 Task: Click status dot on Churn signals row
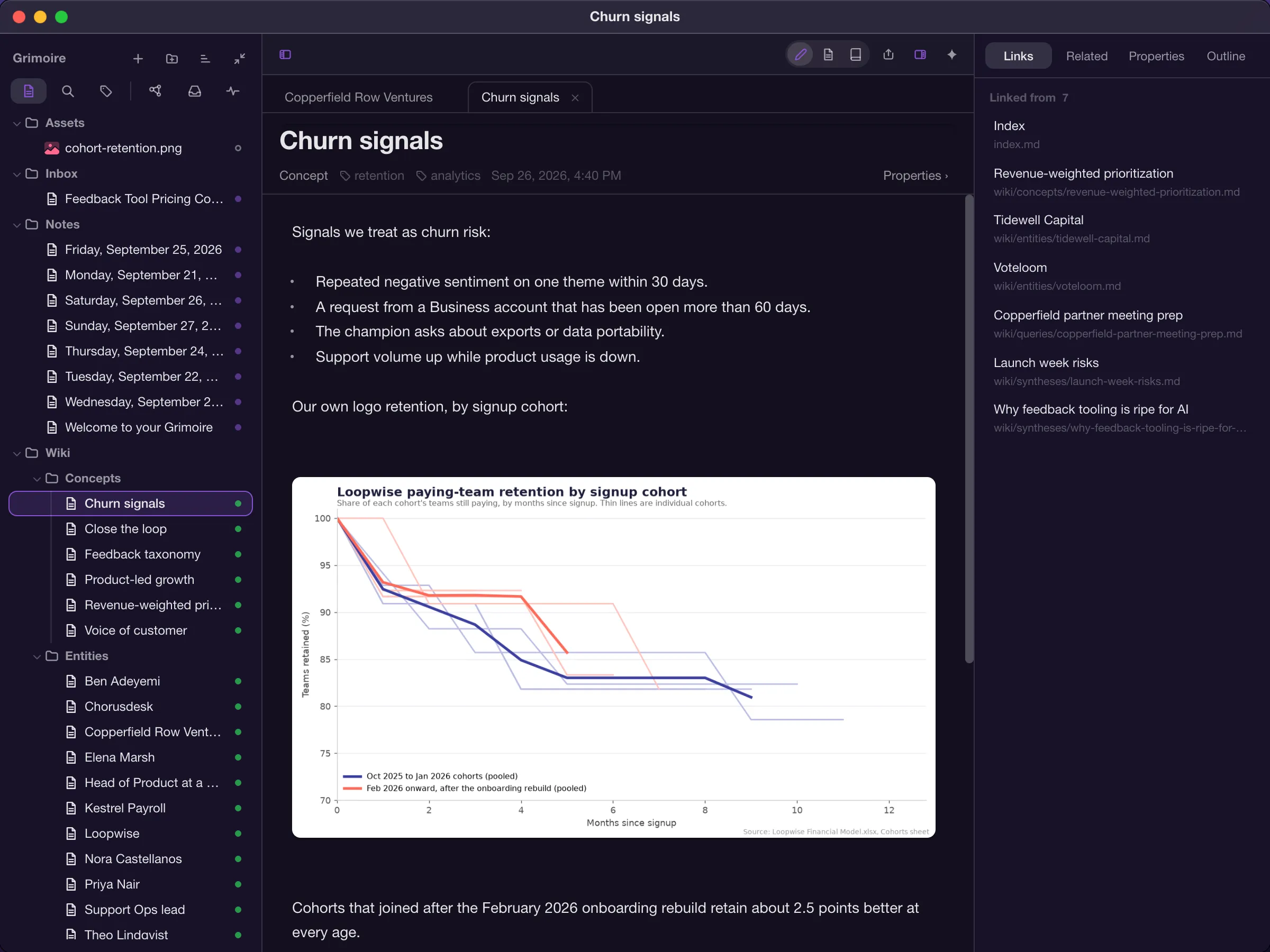(x=238, y=504)
